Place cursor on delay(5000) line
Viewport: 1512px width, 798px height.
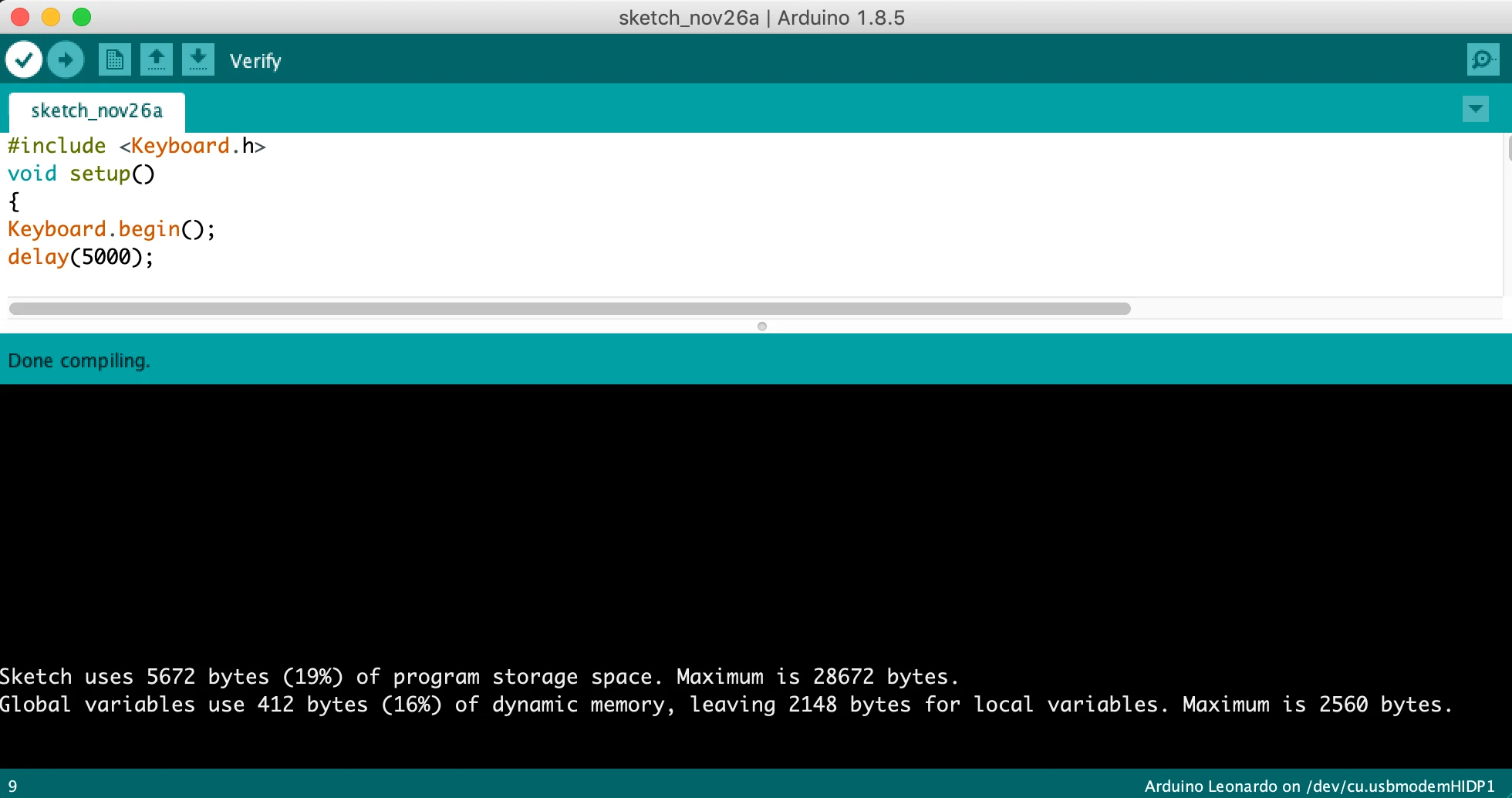click(81, 257)
